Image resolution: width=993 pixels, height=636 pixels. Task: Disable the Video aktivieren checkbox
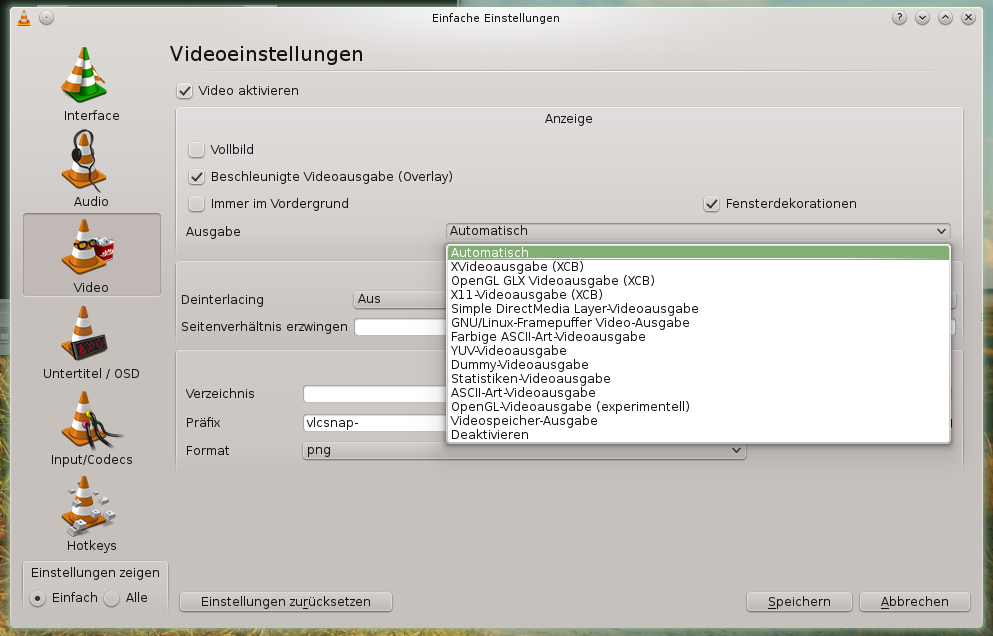point(184,91)
